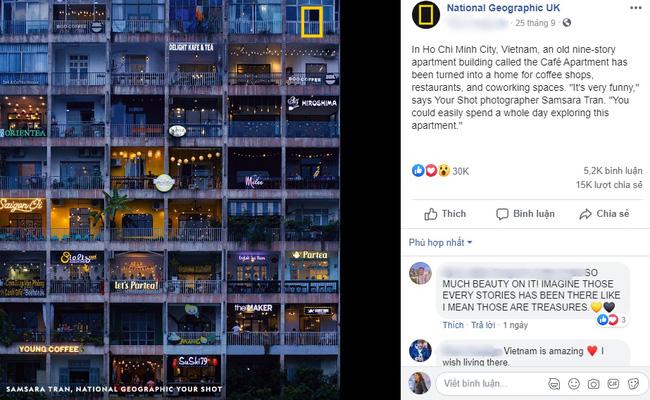Click Trả lời under first comment
Screen dimensions: 650x400
click(483, 325)
